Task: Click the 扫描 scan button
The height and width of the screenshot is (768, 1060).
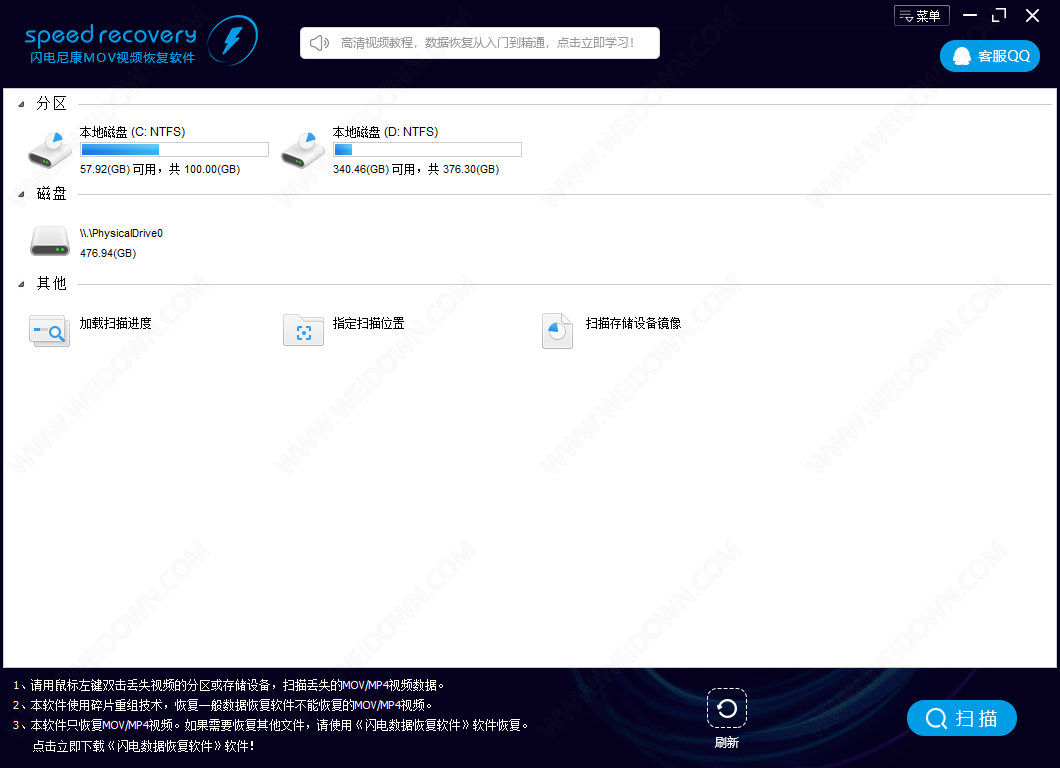Action: coord(961,718)
